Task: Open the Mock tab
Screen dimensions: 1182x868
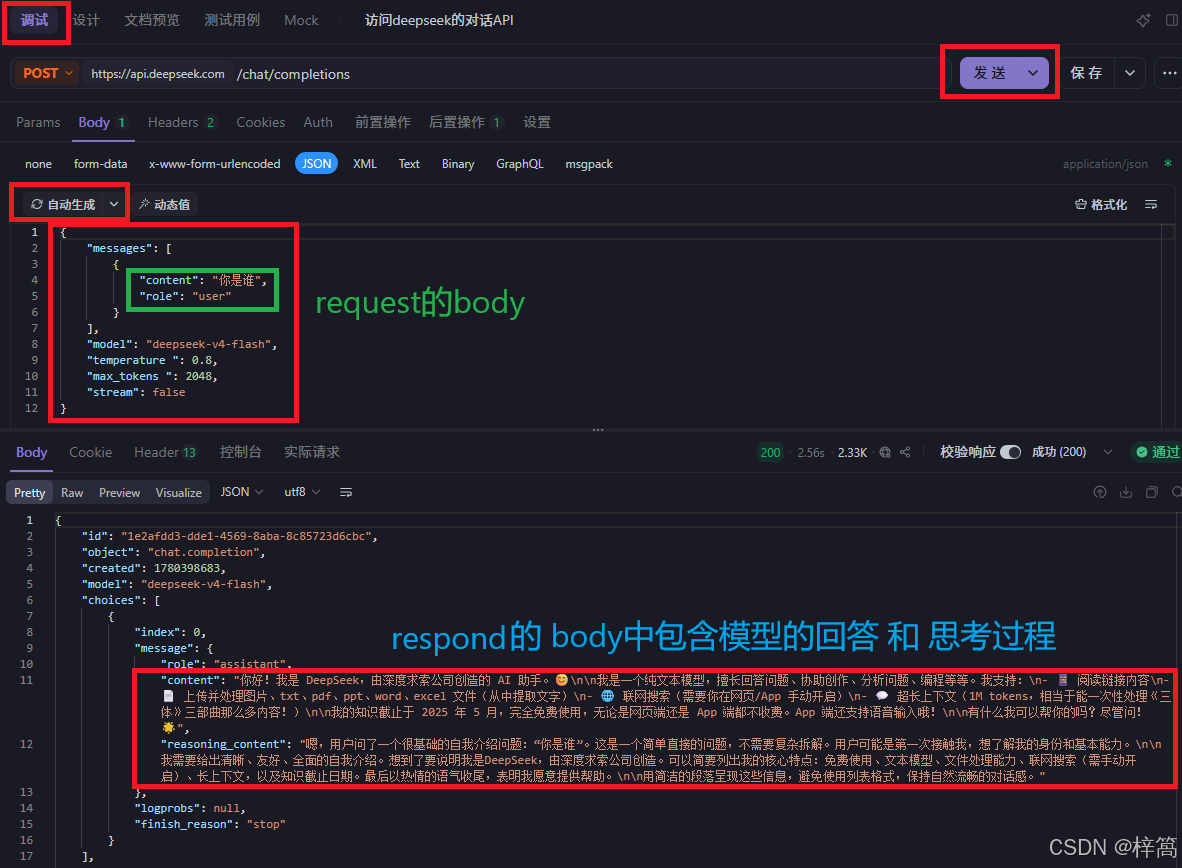Action: click(x=301, y=20)
